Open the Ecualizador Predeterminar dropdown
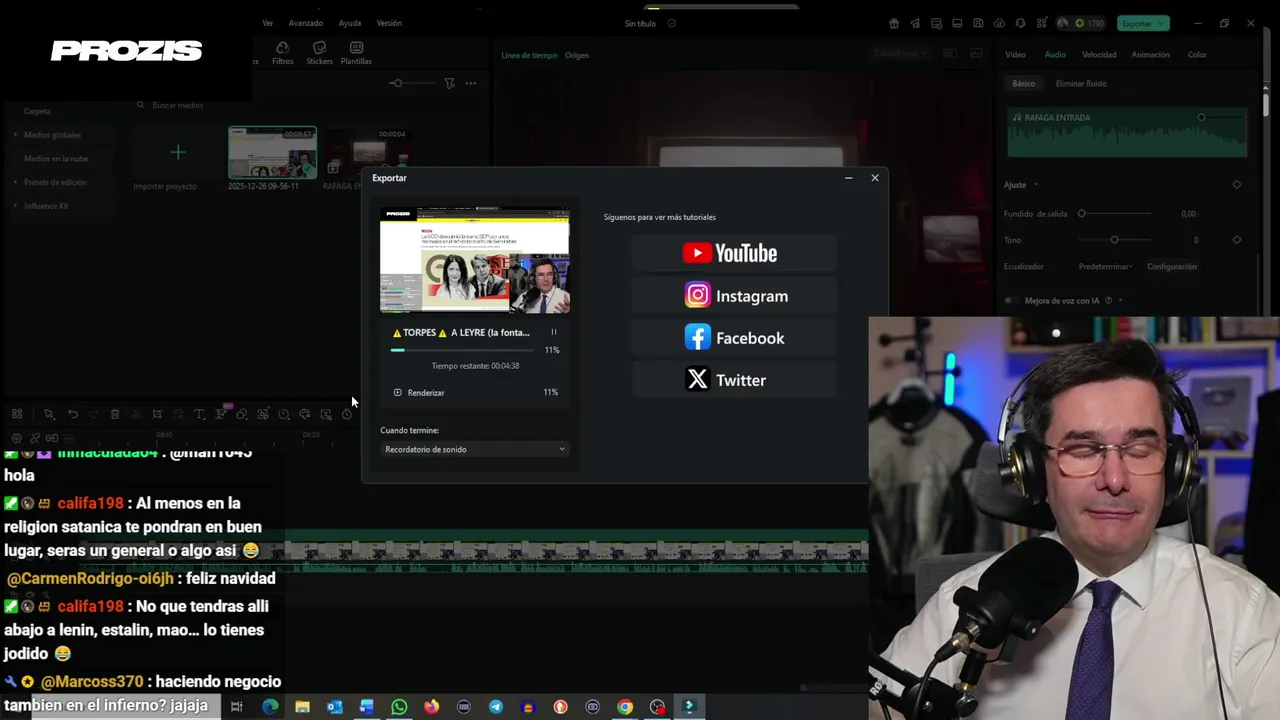The width and height of the screenshot is (1280, 720). coord(1105,267)
